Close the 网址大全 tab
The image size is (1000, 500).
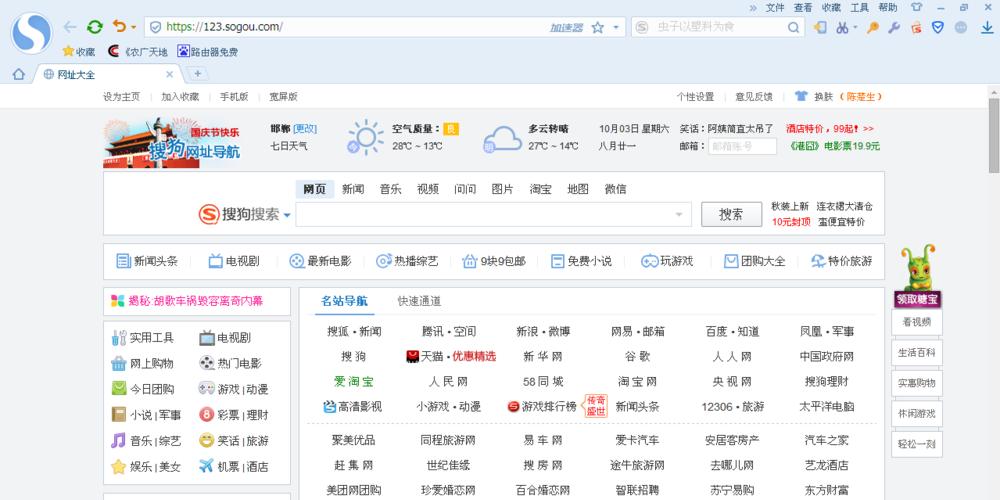170,74
